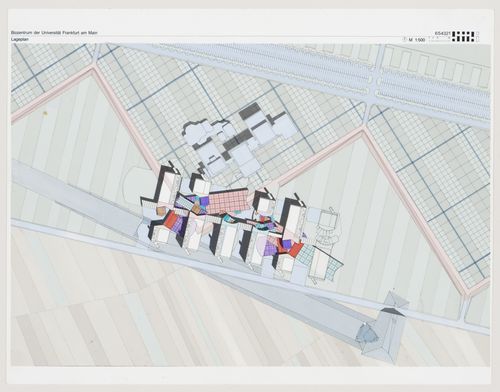Click the number "654321" in the header

tap(443, 33)
